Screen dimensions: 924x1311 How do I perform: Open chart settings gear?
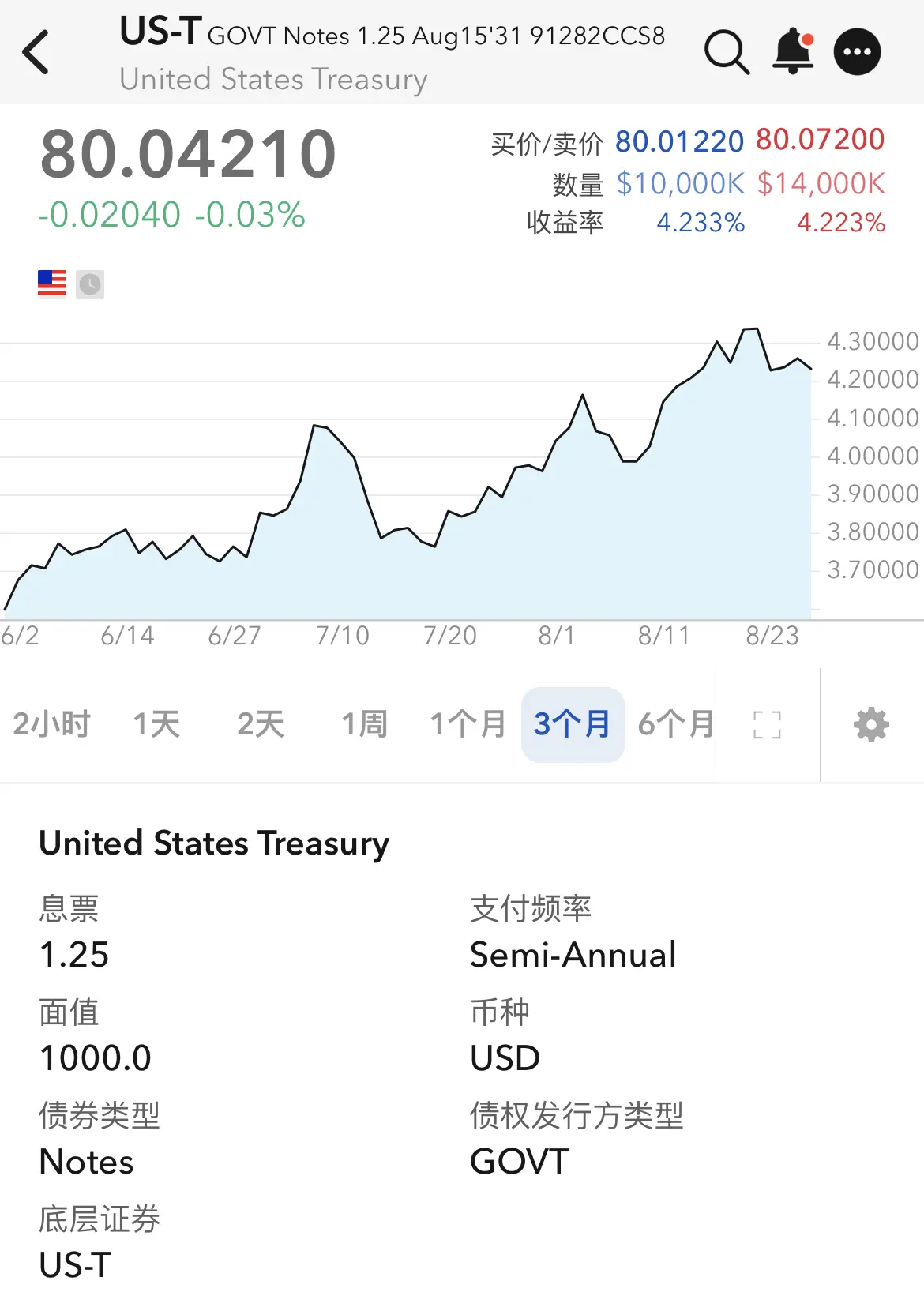(x=871, y=724)
